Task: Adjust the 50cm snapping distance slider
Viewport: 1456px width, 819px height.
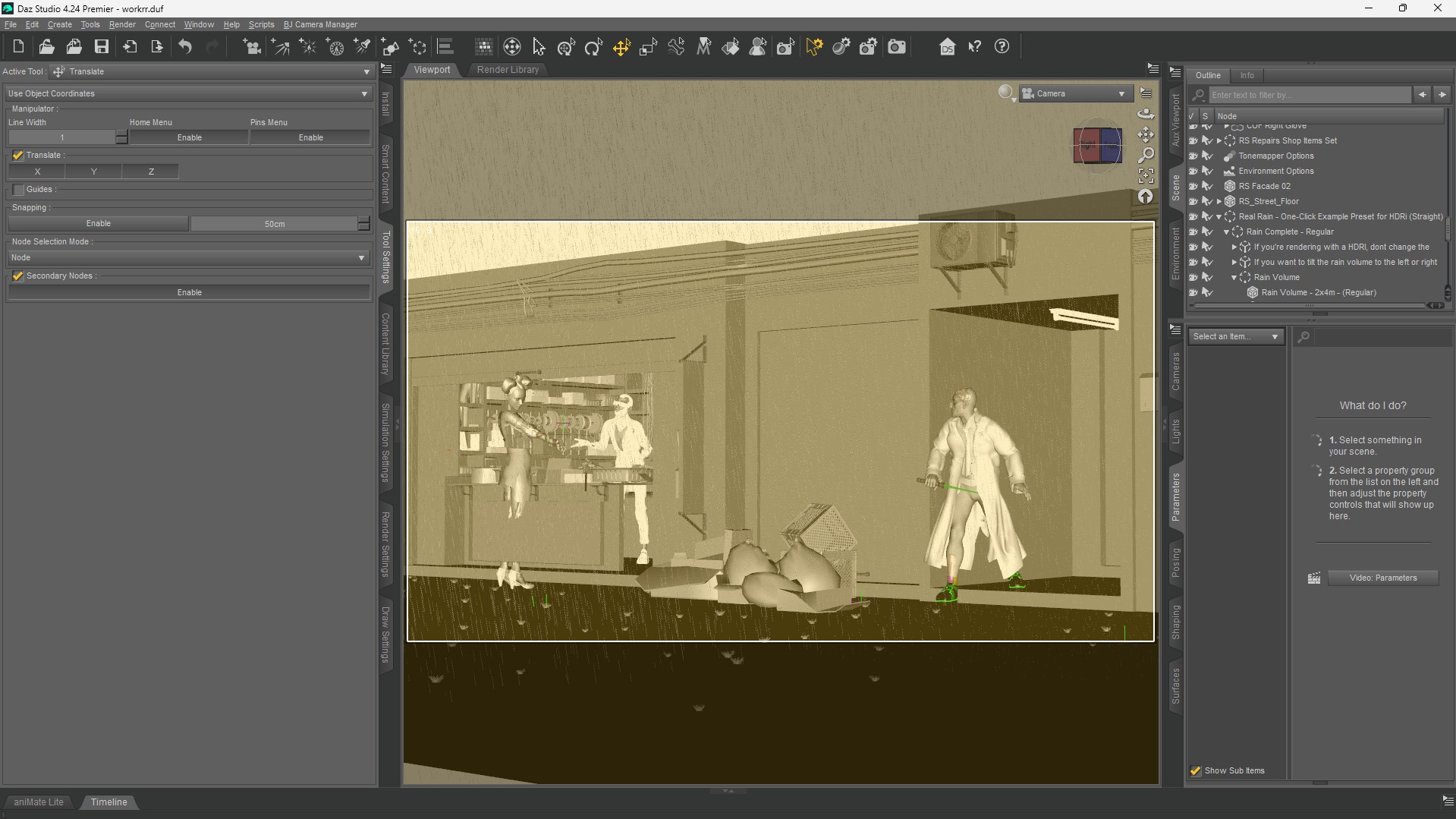Action: (275, 224)
